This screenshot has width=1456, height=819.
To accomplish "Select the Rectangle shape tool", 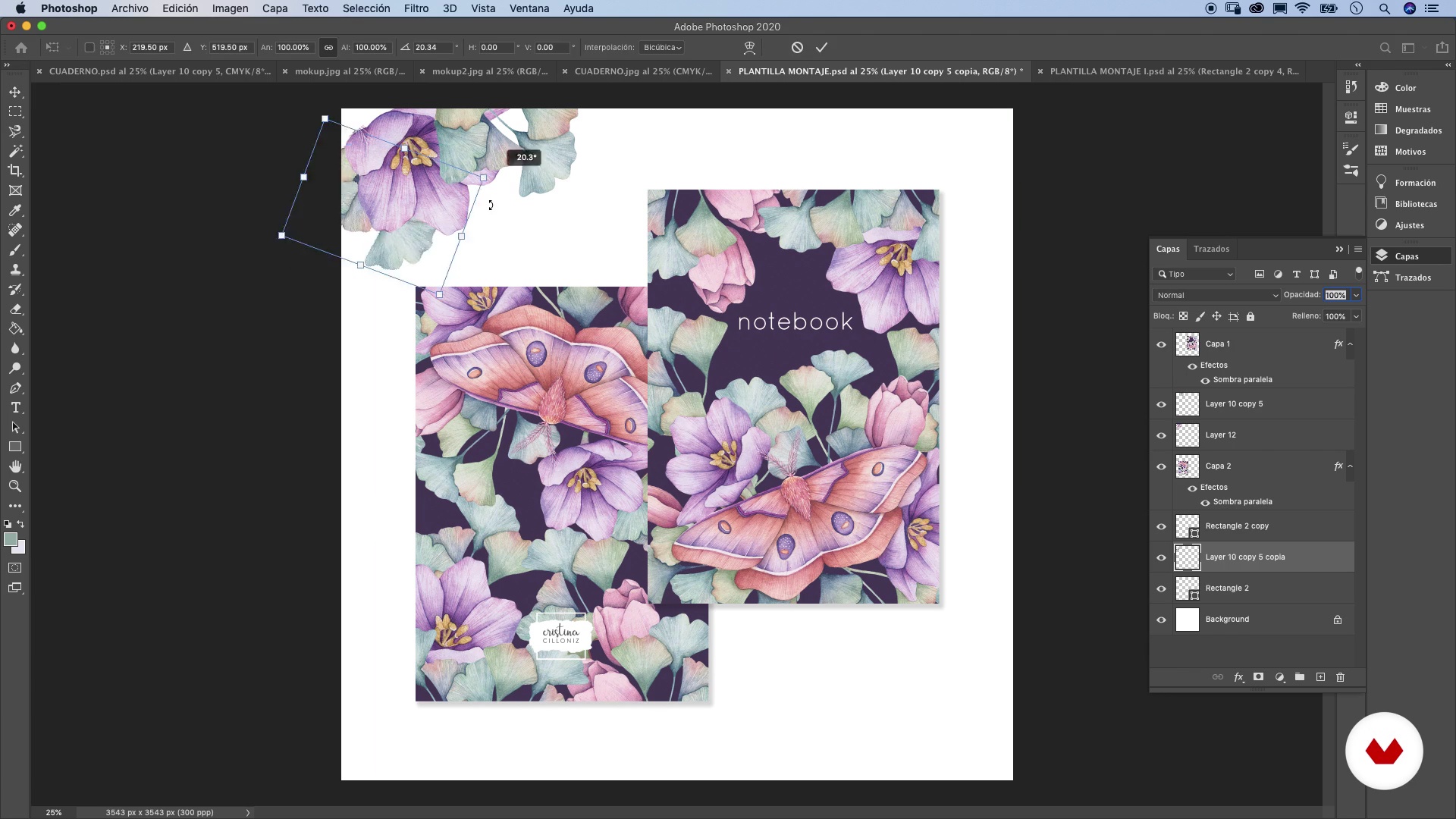I will point(15,447).
